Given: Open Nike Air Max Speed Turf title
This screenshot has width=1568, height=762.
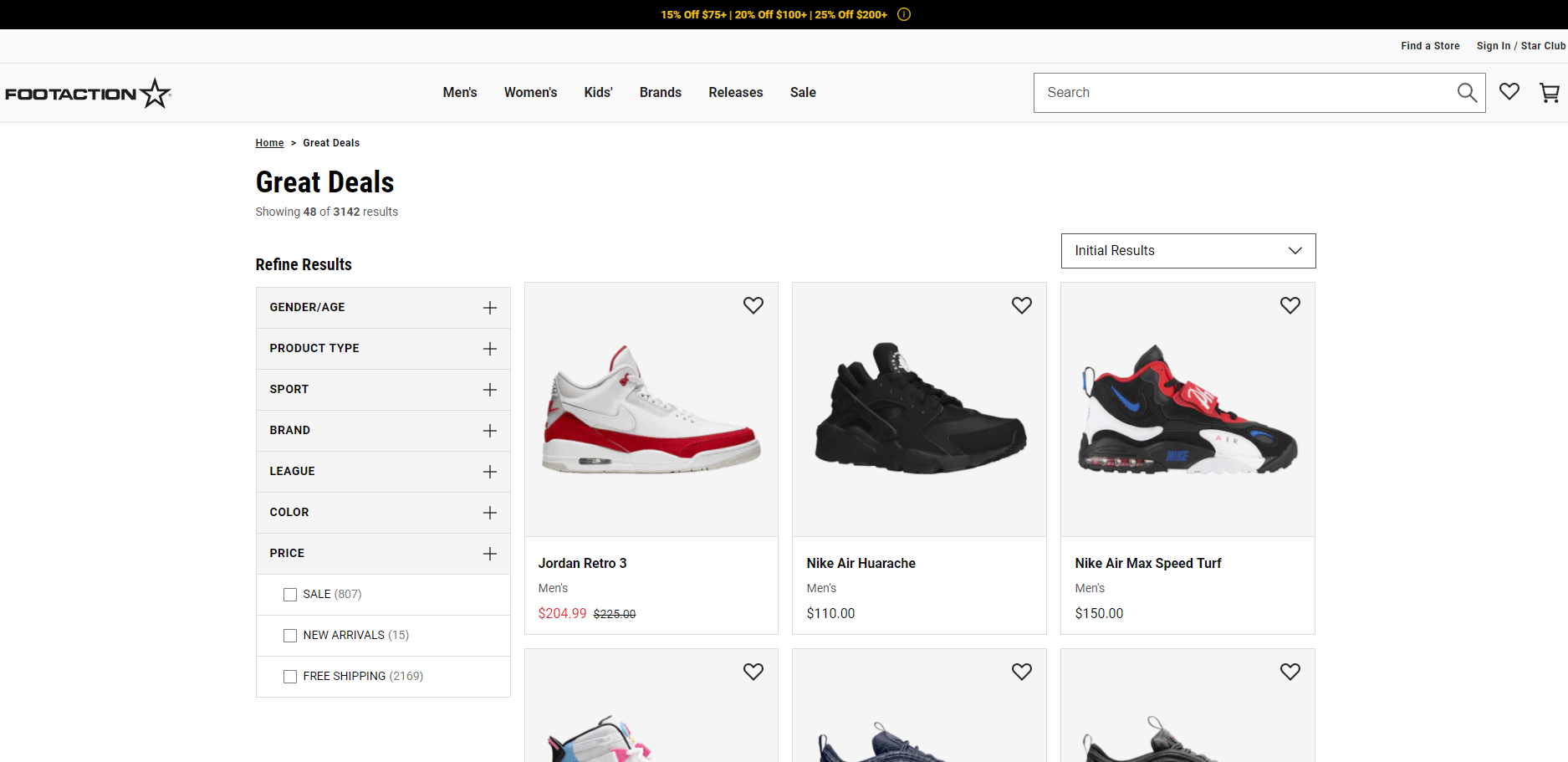Looking at the screenshot, I should pyautogui.click(x=1148, y=564).
